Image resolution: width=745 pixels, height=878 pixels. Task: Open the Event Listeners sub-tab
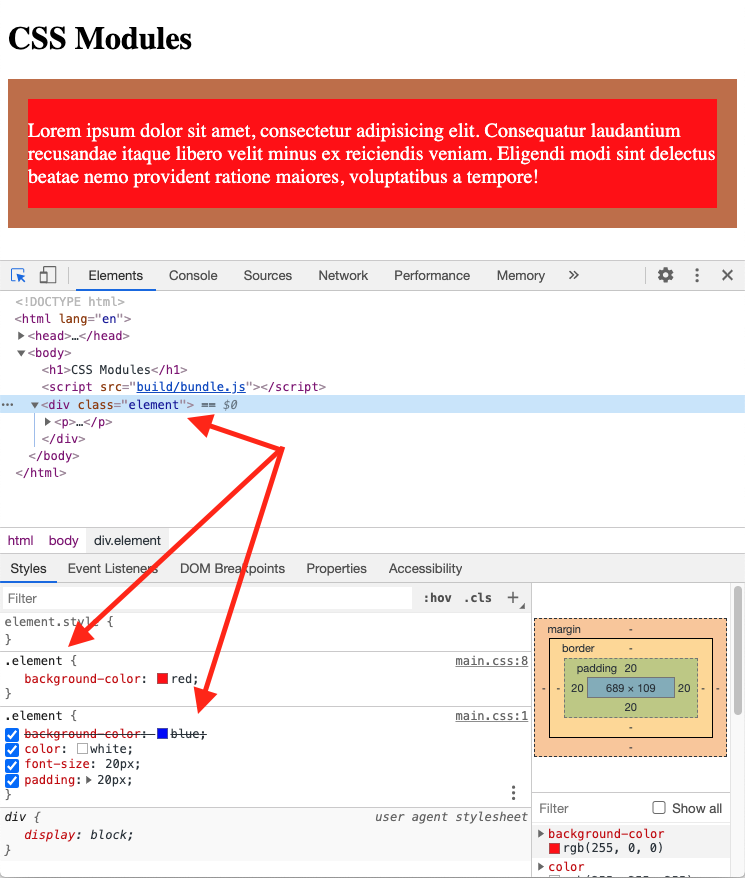113,568
